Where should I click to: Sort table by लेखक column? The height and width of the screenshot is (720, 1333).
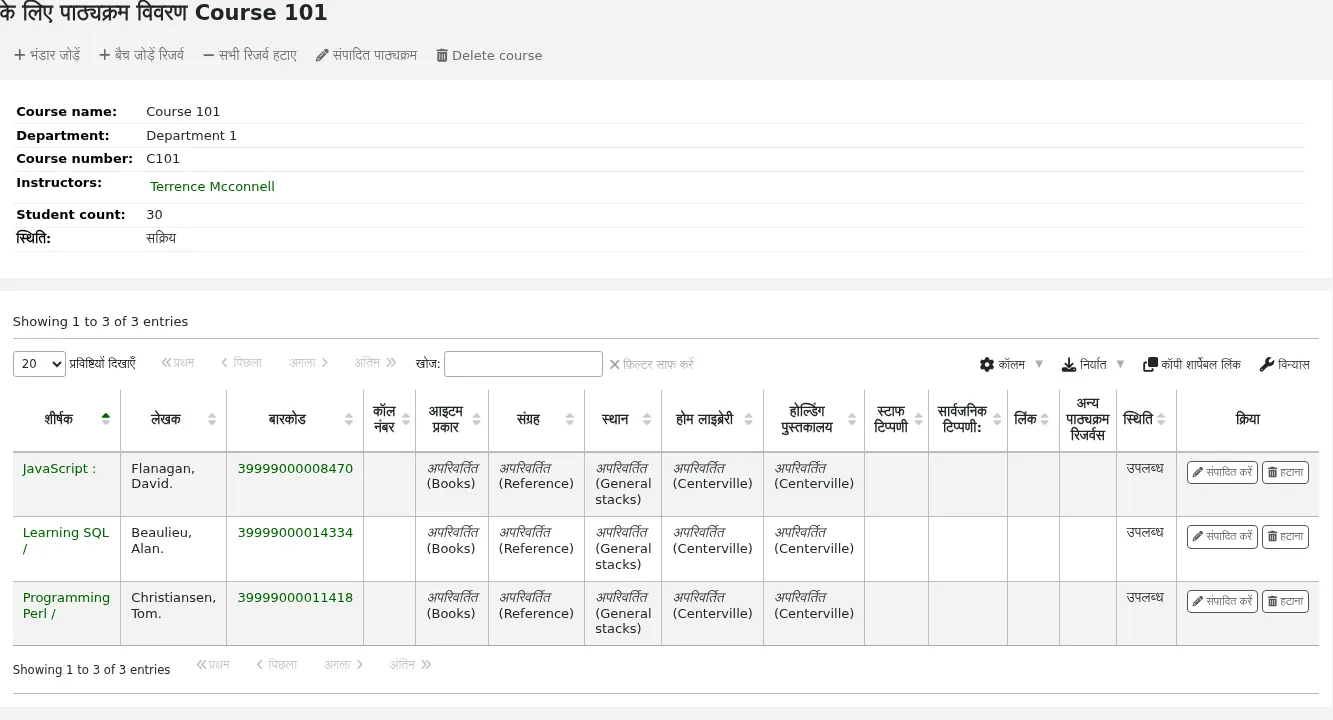click(x=173, y=419)
